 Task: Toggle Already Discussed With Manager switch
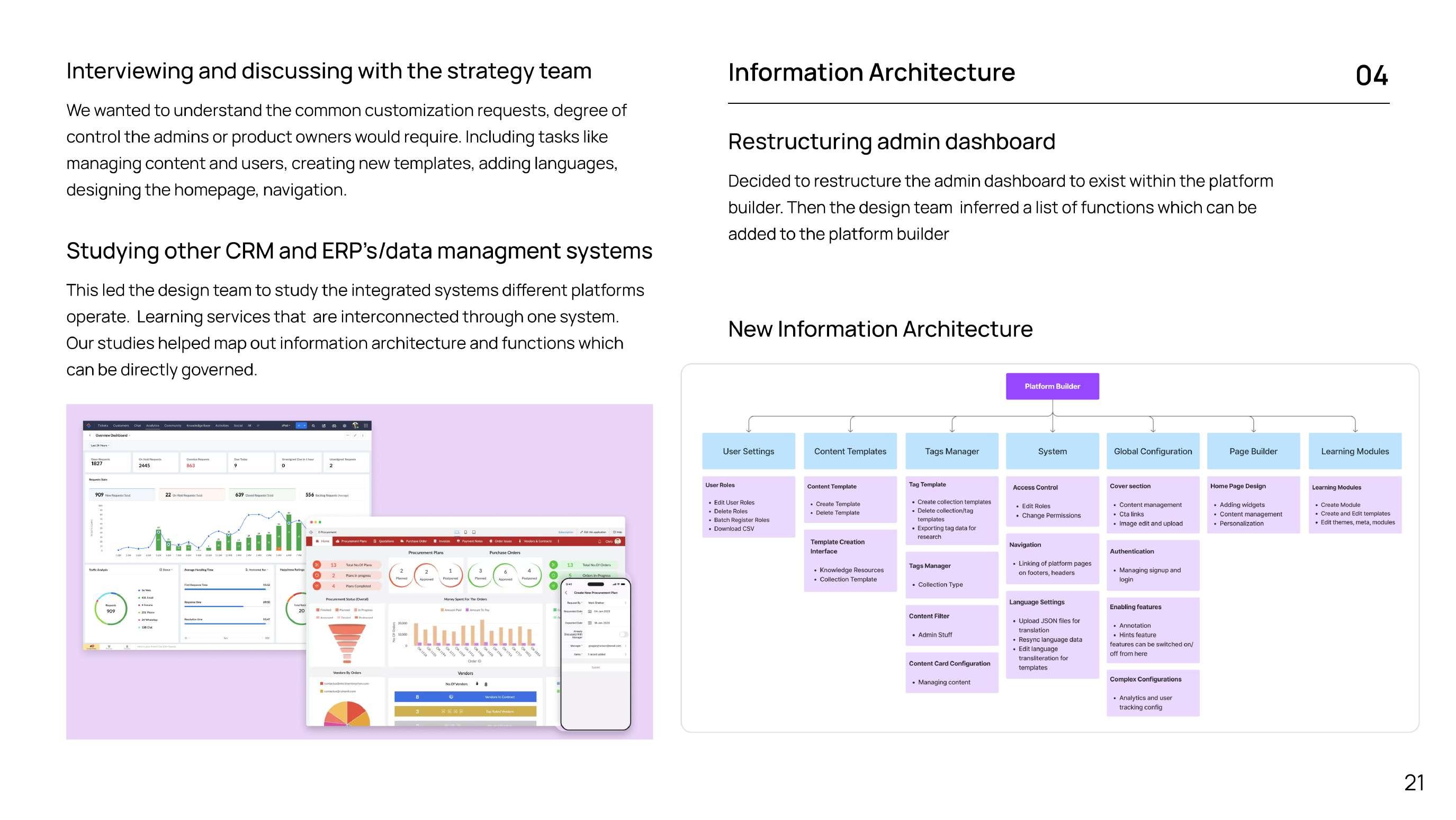click(x=624, y=634)
